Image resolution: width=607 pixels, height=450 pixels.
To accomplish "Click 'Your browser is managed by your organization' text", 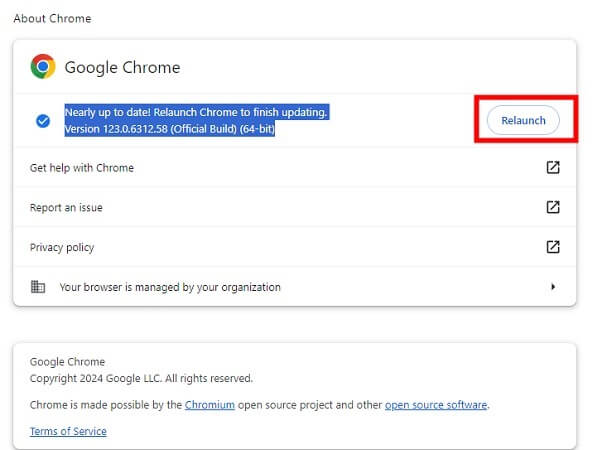I will tap(170, 287).
